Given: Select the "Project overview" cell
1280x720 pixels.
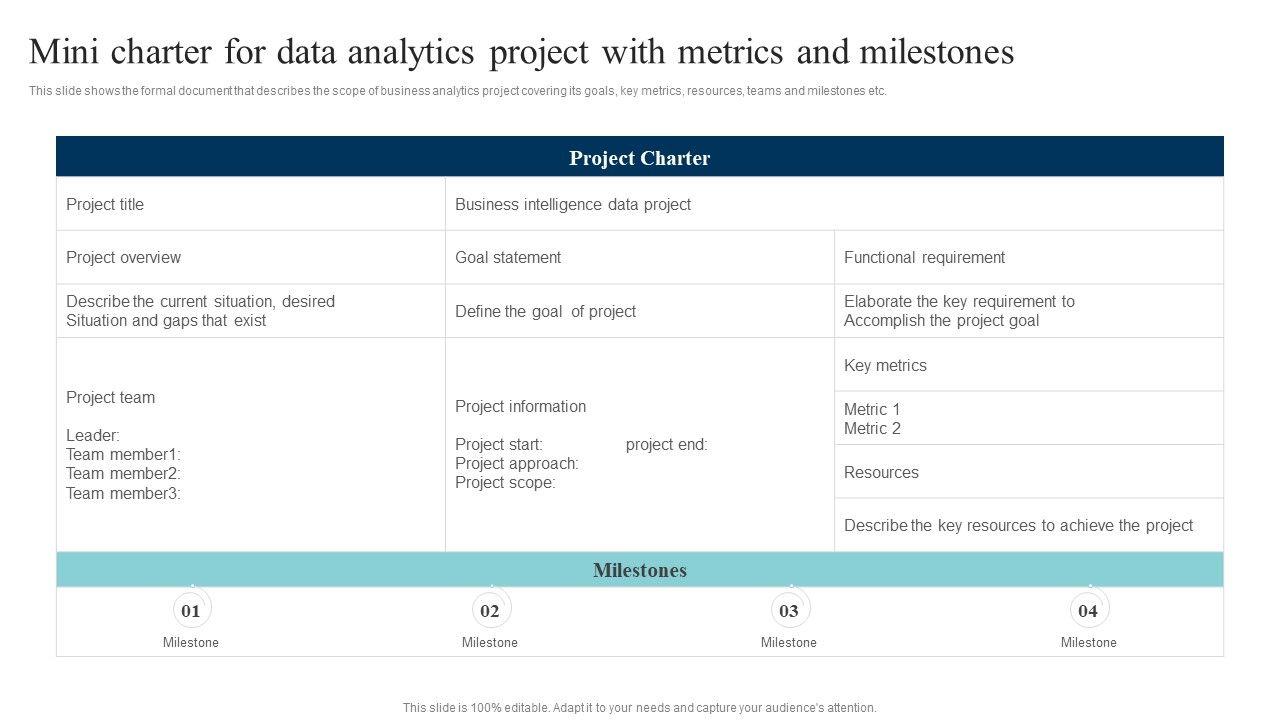Looking at the screenshot, I should coord(124,257).
